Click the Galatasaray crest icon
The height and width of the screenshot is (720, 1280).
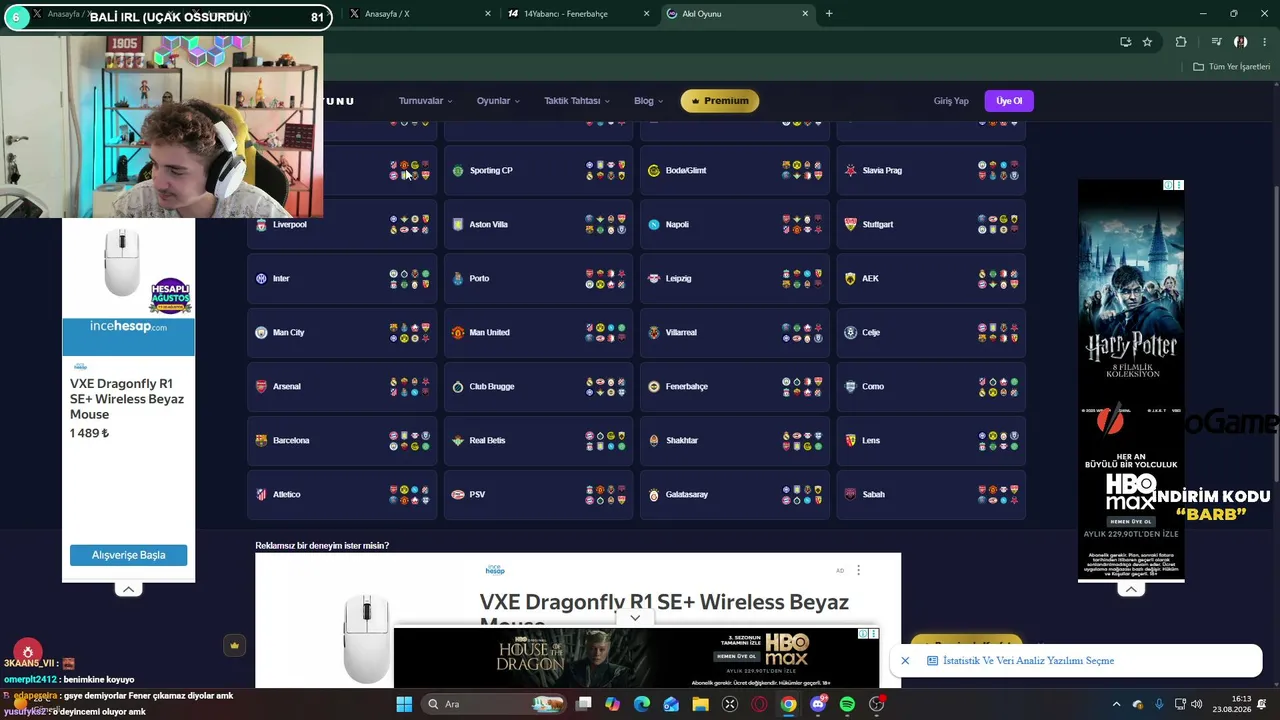[654, 495]
